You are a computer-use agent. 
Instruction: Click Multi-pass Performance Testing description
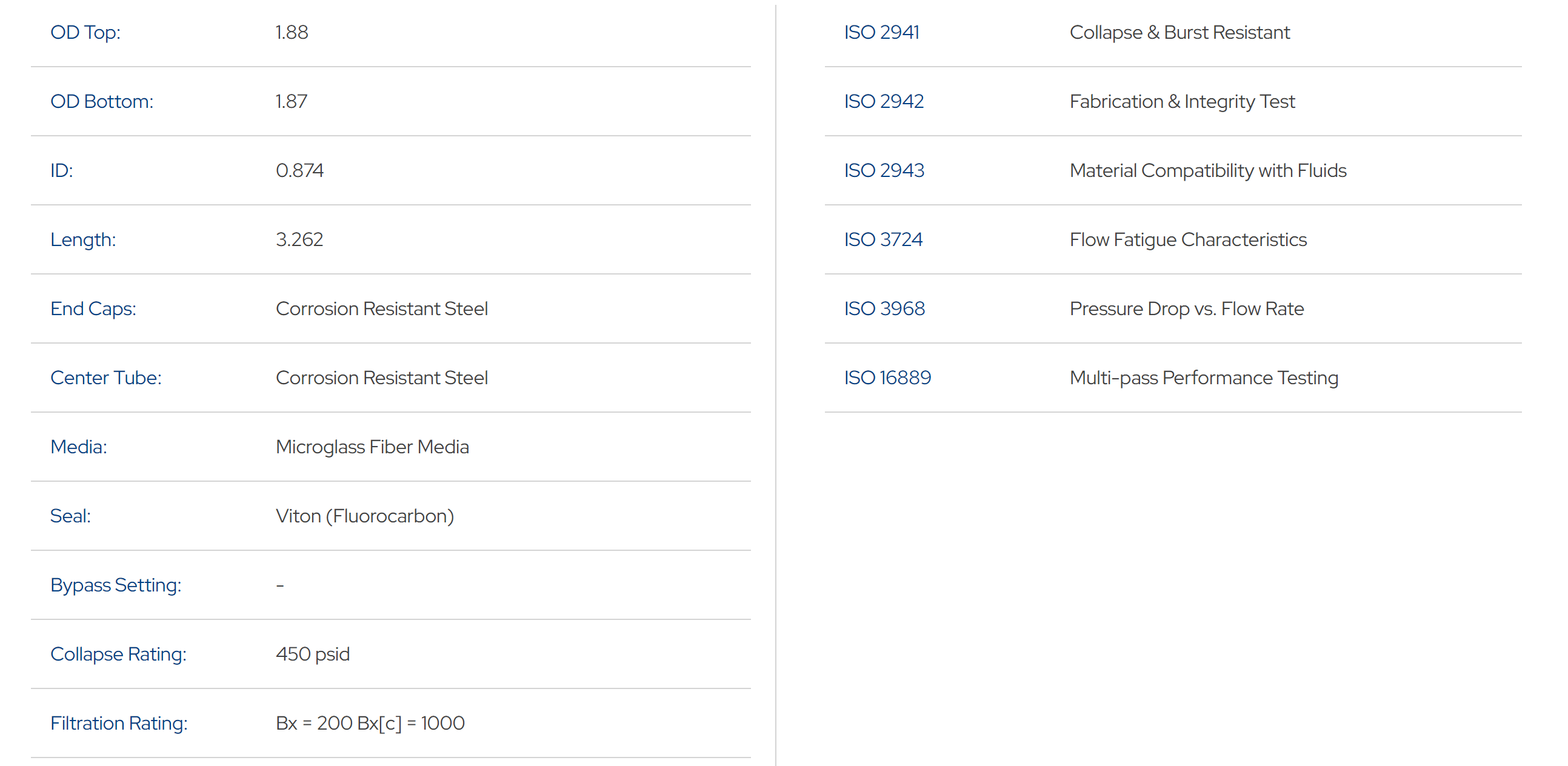pyautogui.click(x=1203, y=377)
